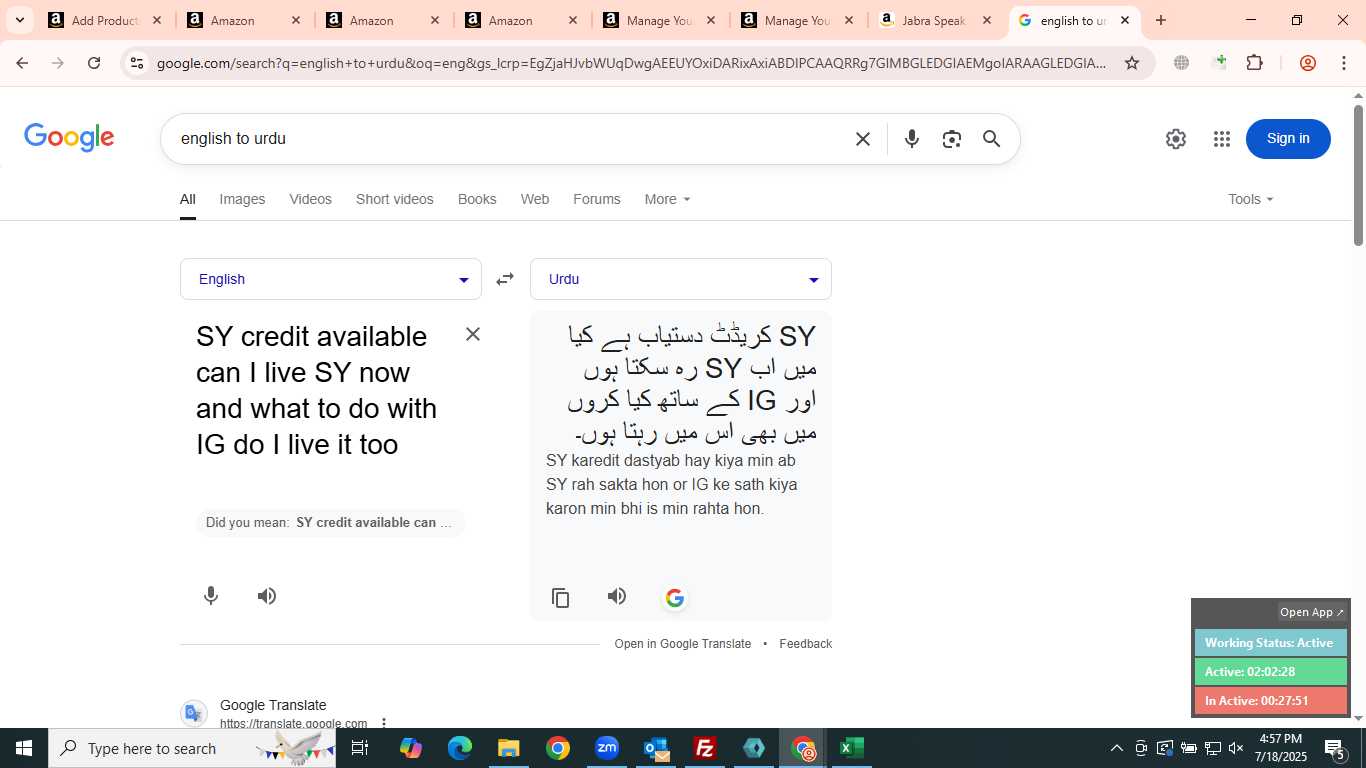Select the All results tab
1366x768 pixels.
click(x=188, y=199)
